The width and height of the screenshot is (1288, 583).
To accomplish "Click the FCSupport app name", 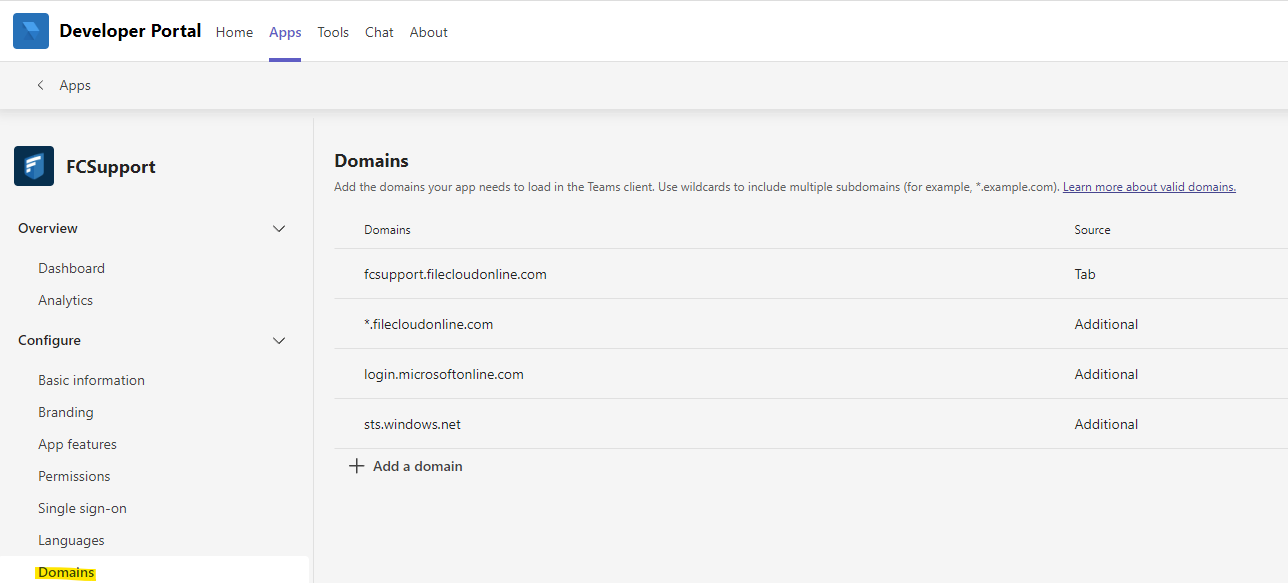I will (x=111, y=167).
